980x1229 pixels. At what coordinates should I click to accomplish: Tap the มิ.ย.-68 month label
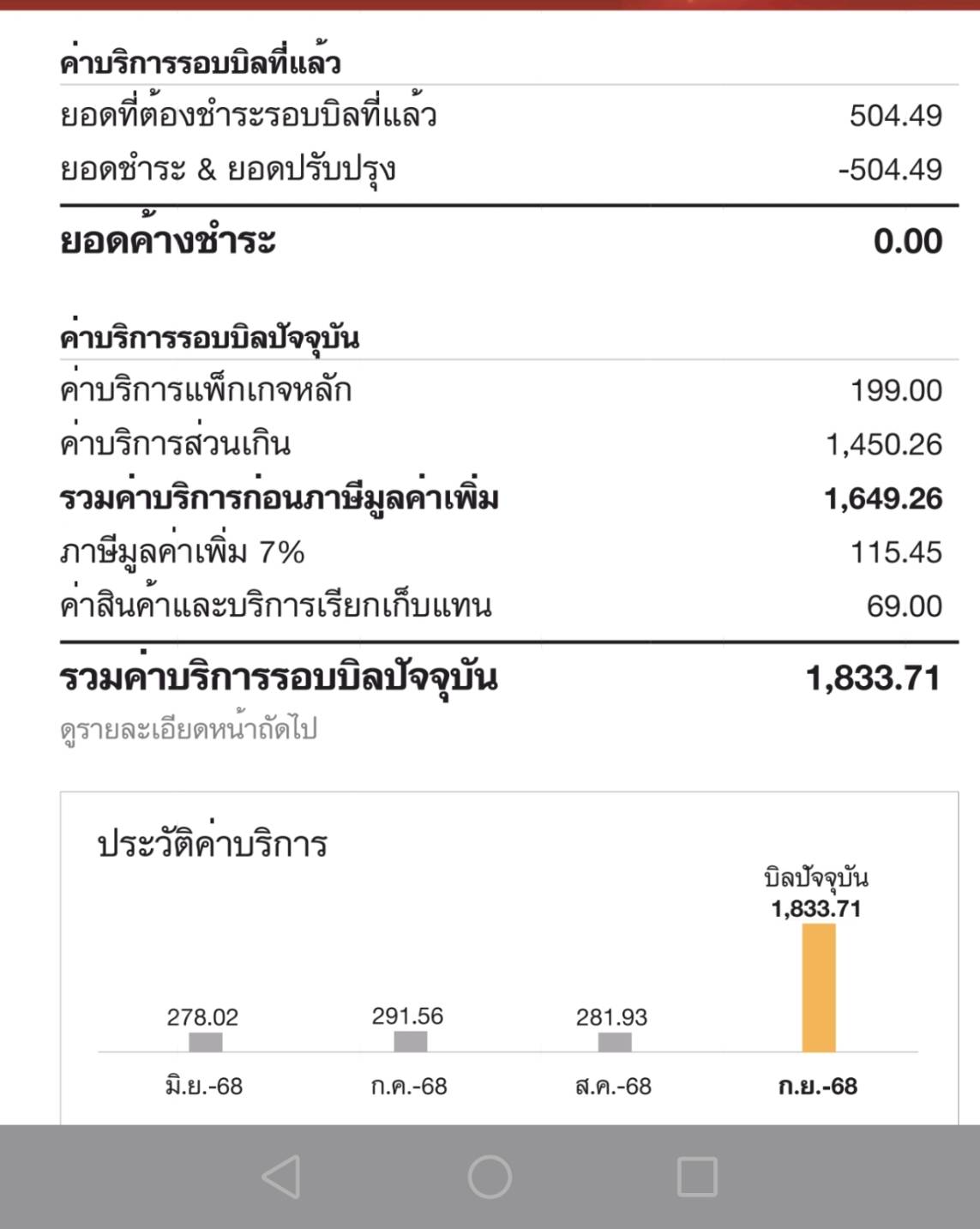204,1087
